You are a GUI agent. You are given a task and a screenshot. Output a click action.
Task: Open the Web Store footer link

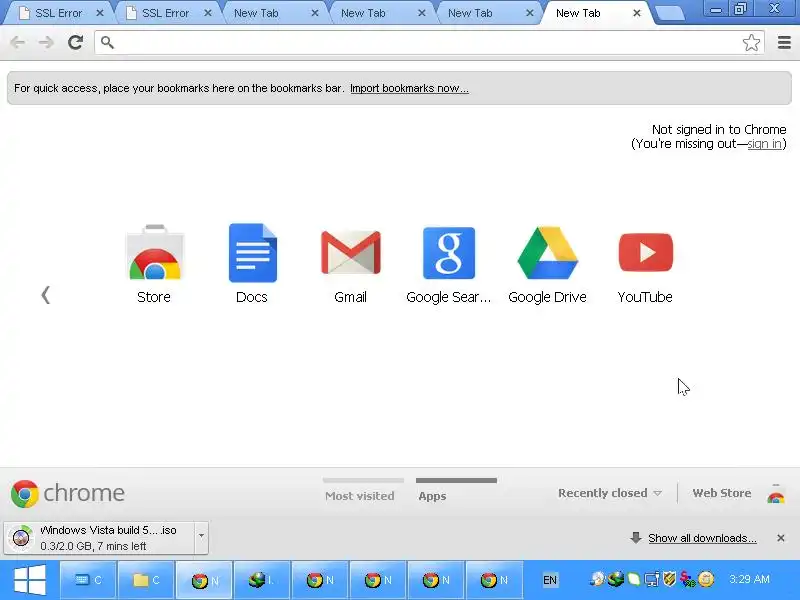point(721,493)
